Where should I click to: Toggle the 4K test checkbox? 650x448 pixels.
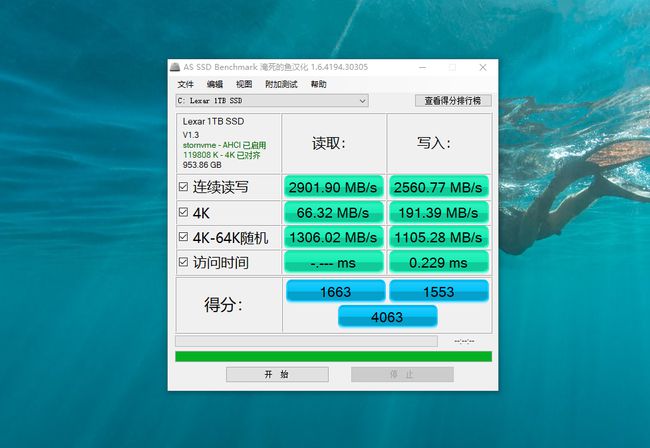(183, 212)
